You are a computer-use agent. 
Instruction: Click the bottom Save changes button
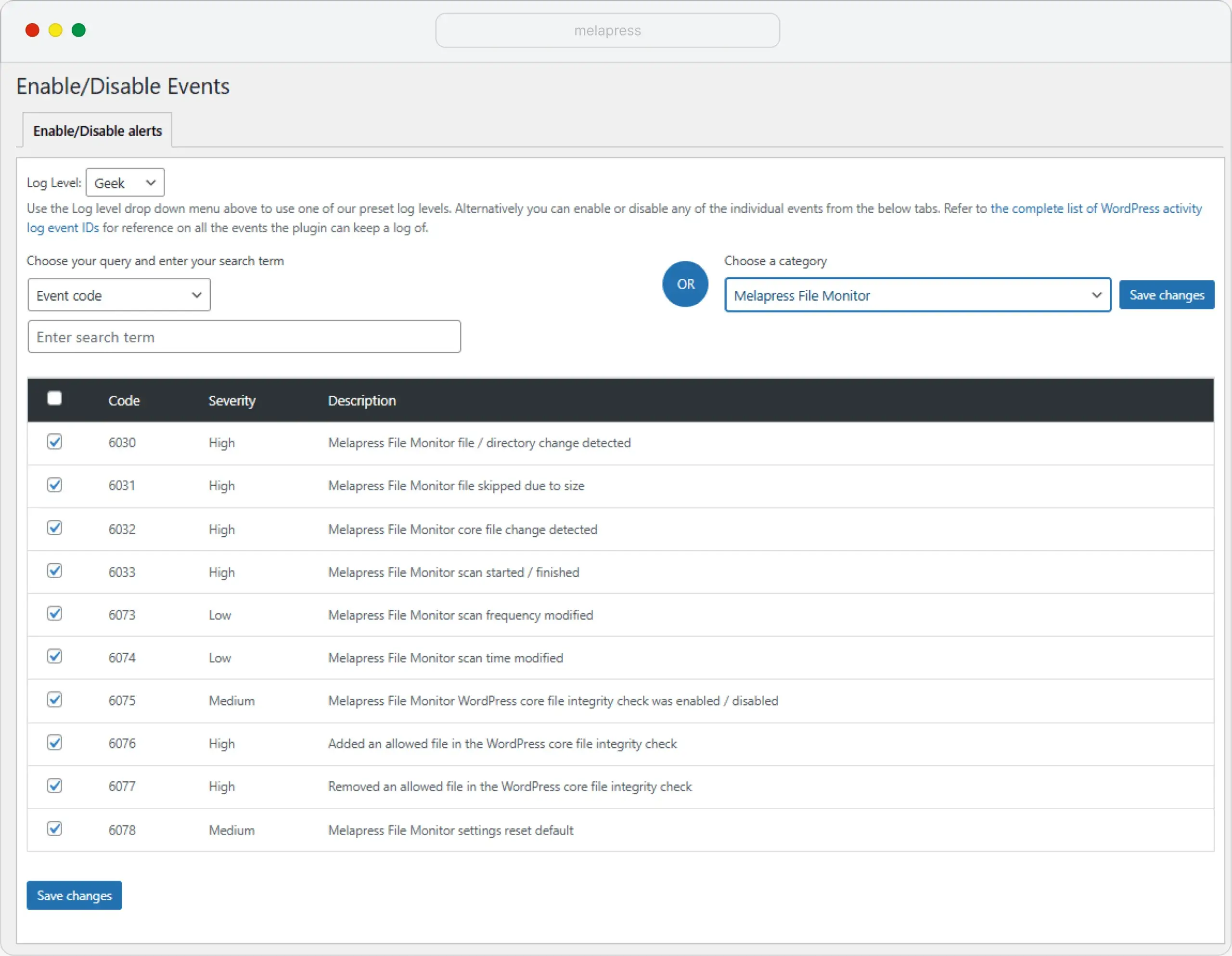click(74, 896)
